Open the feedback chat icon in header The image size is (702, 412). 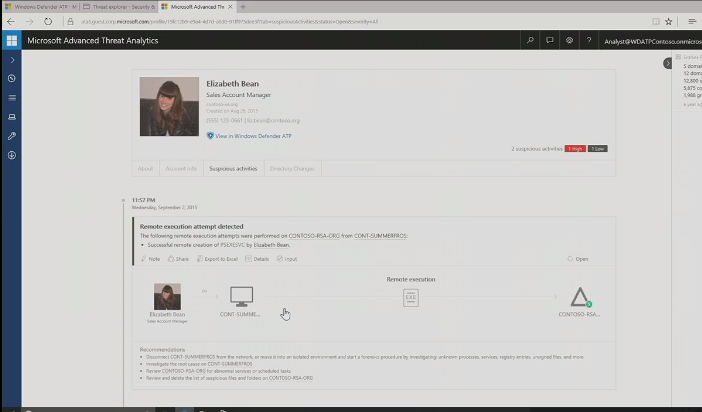point(549,41)
